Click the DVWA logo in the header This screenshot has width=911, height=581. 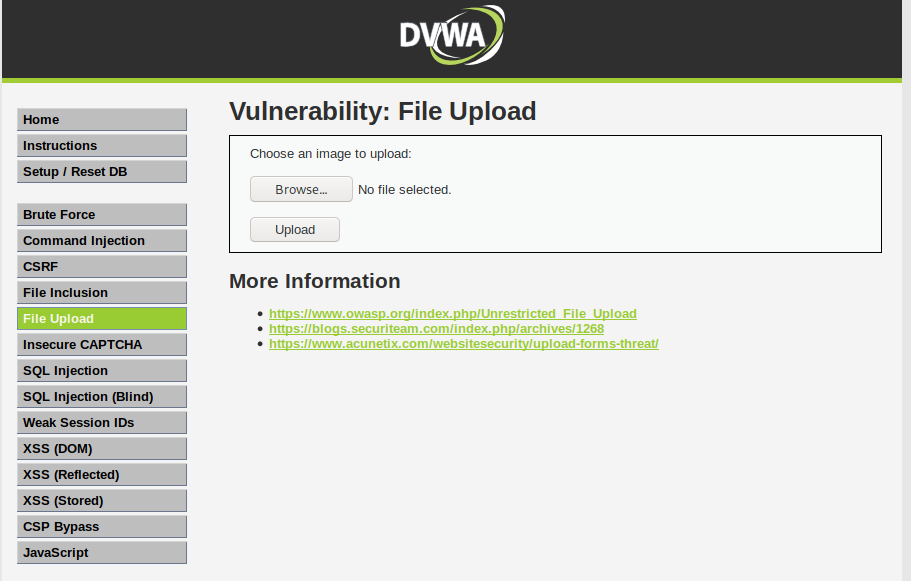click(452, 35)
